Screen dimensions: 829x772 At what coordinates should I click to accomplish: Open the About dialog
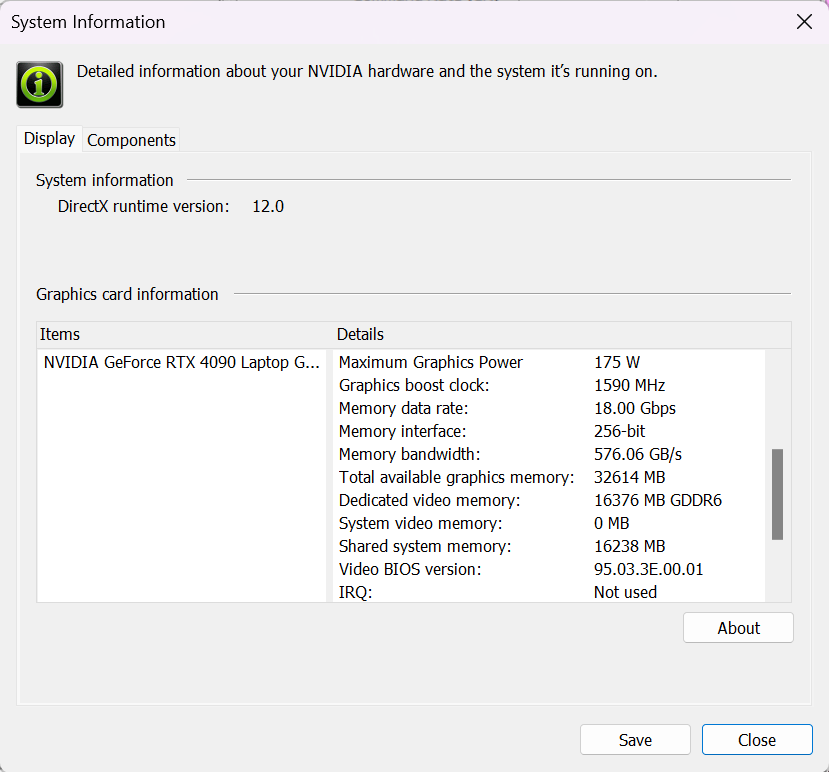point(738,628)
